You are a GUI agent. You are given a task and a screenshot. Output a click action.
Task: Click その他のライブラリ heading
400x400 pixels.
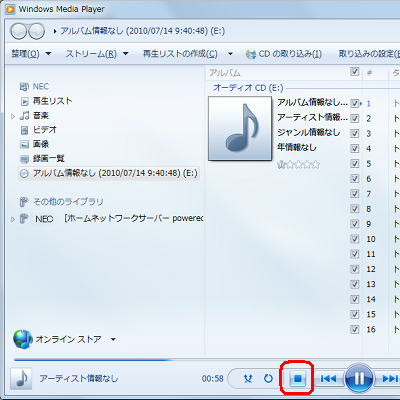(x=68, y=202)
